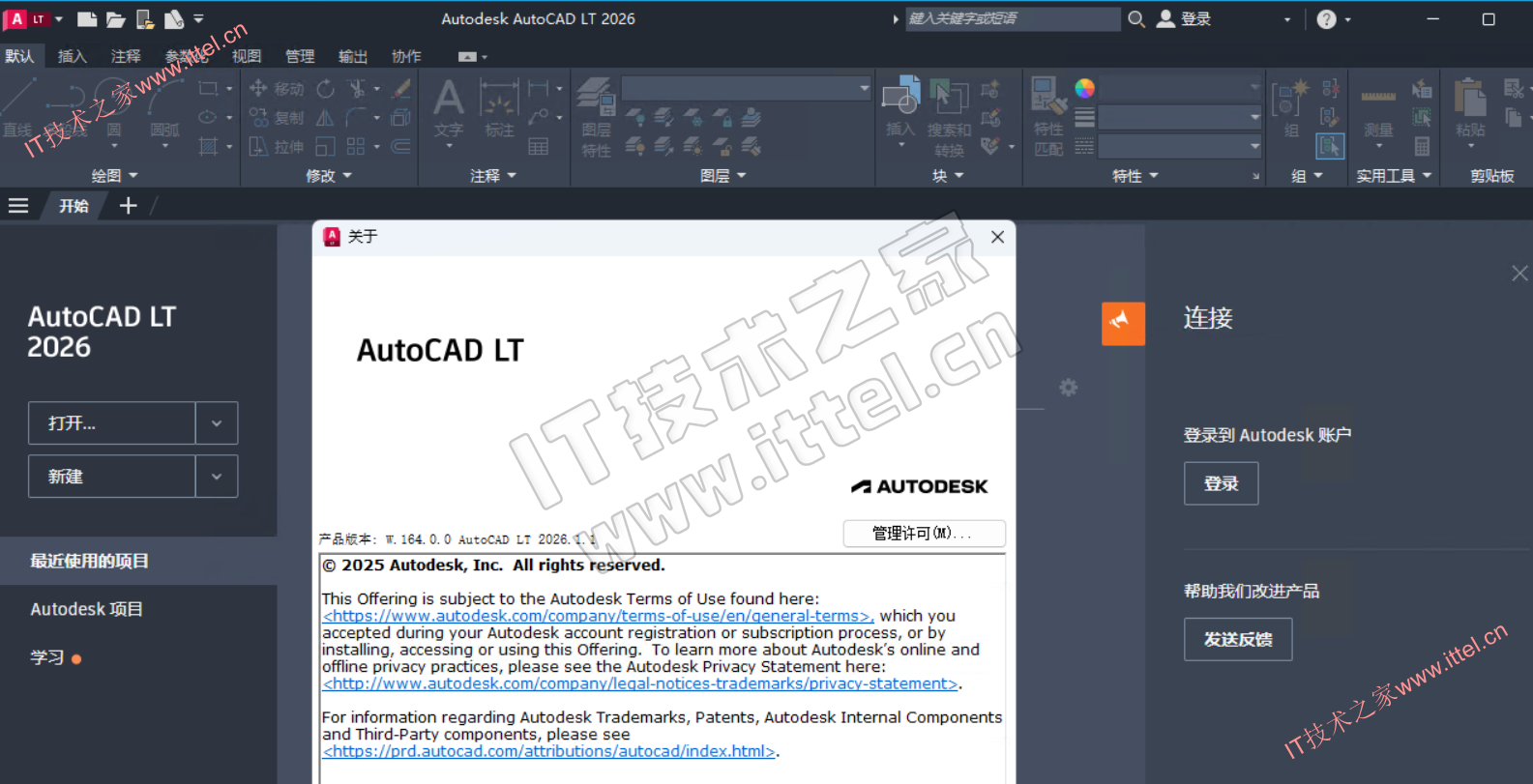The image size is (1533, 784).
Task: Click the 管理许可(M)... button
Action: (924, 534)
